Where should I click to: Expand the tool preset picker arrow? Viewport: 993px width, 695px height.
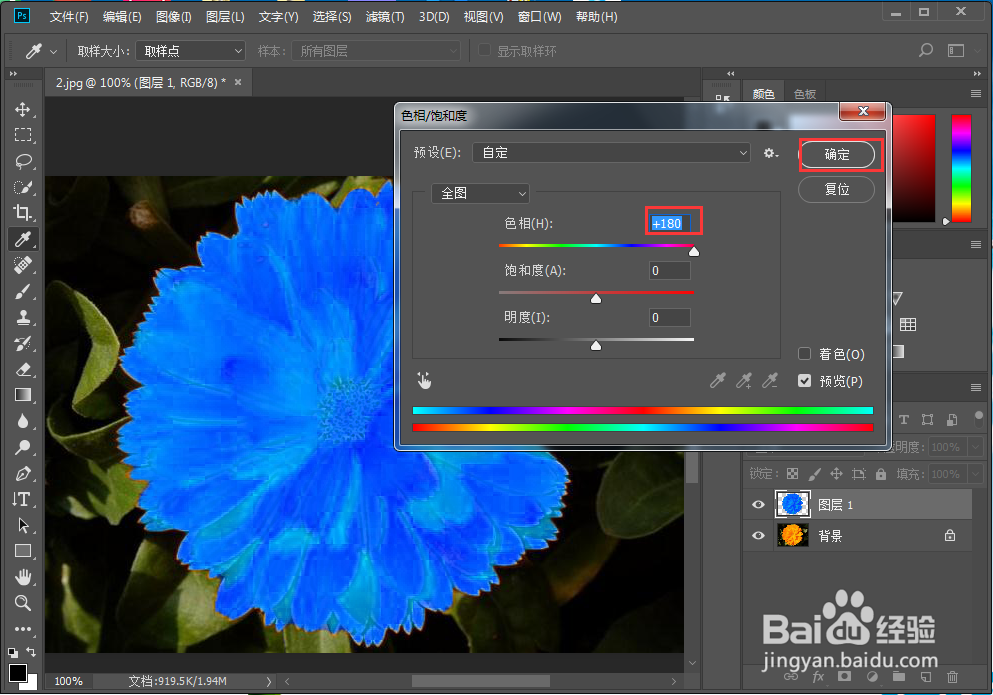tap(53, 51)
